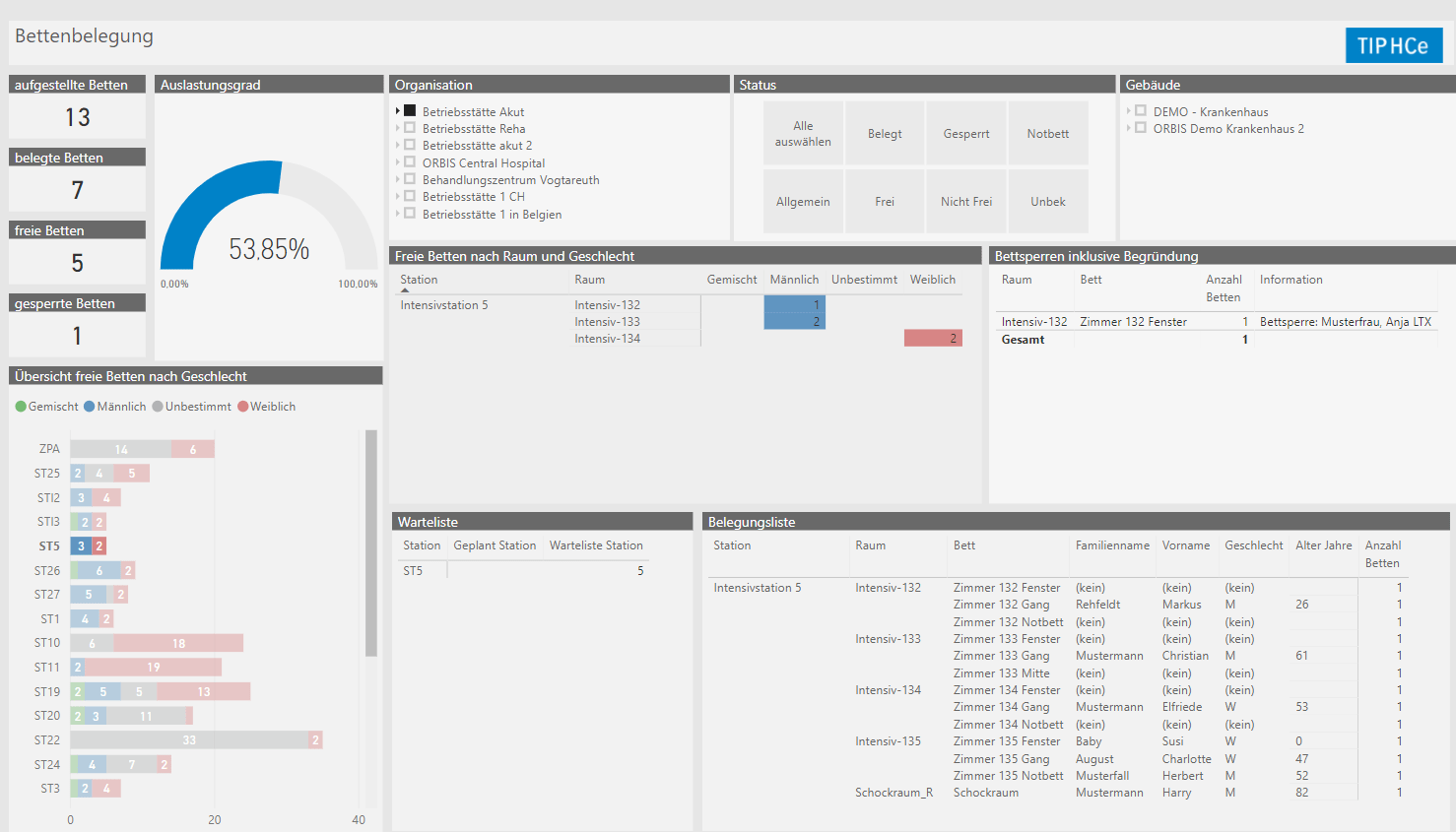
Task: Click the ST11 Weiblich bar showing 19
Action: tap(153, 667)
